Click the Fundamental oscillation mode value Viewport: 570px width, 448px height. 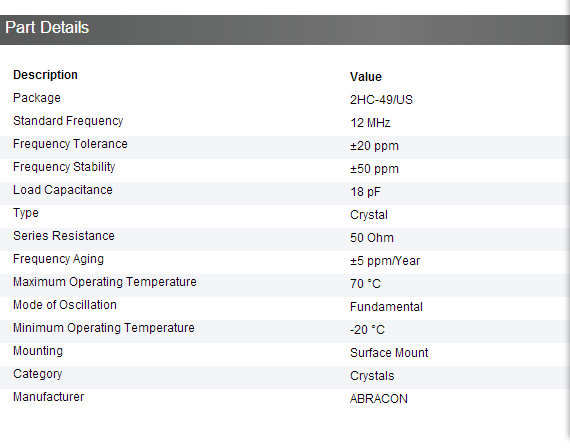tap(386, 307)
